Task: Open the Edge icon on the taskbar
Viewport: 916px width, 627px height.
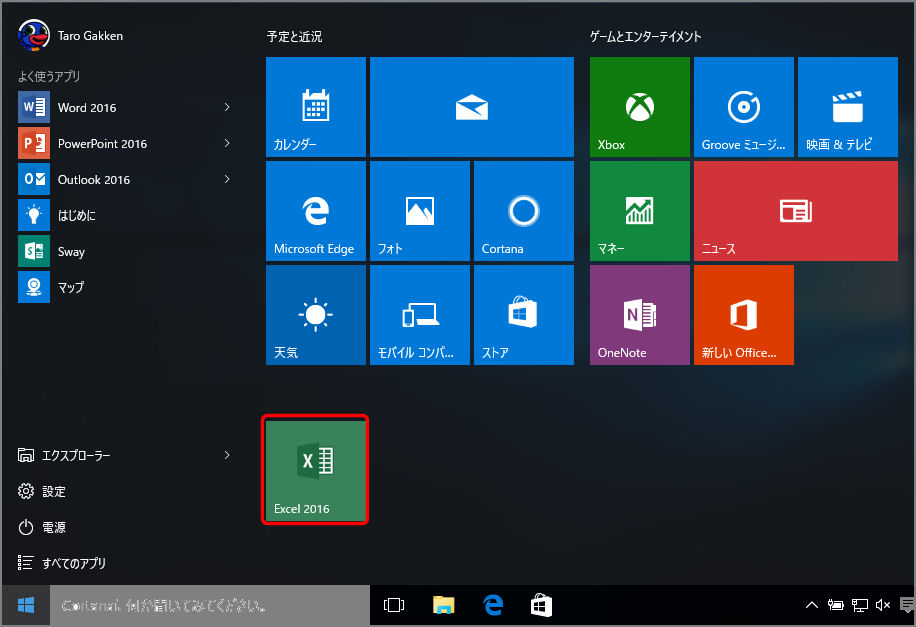Action: coord(493,605)
